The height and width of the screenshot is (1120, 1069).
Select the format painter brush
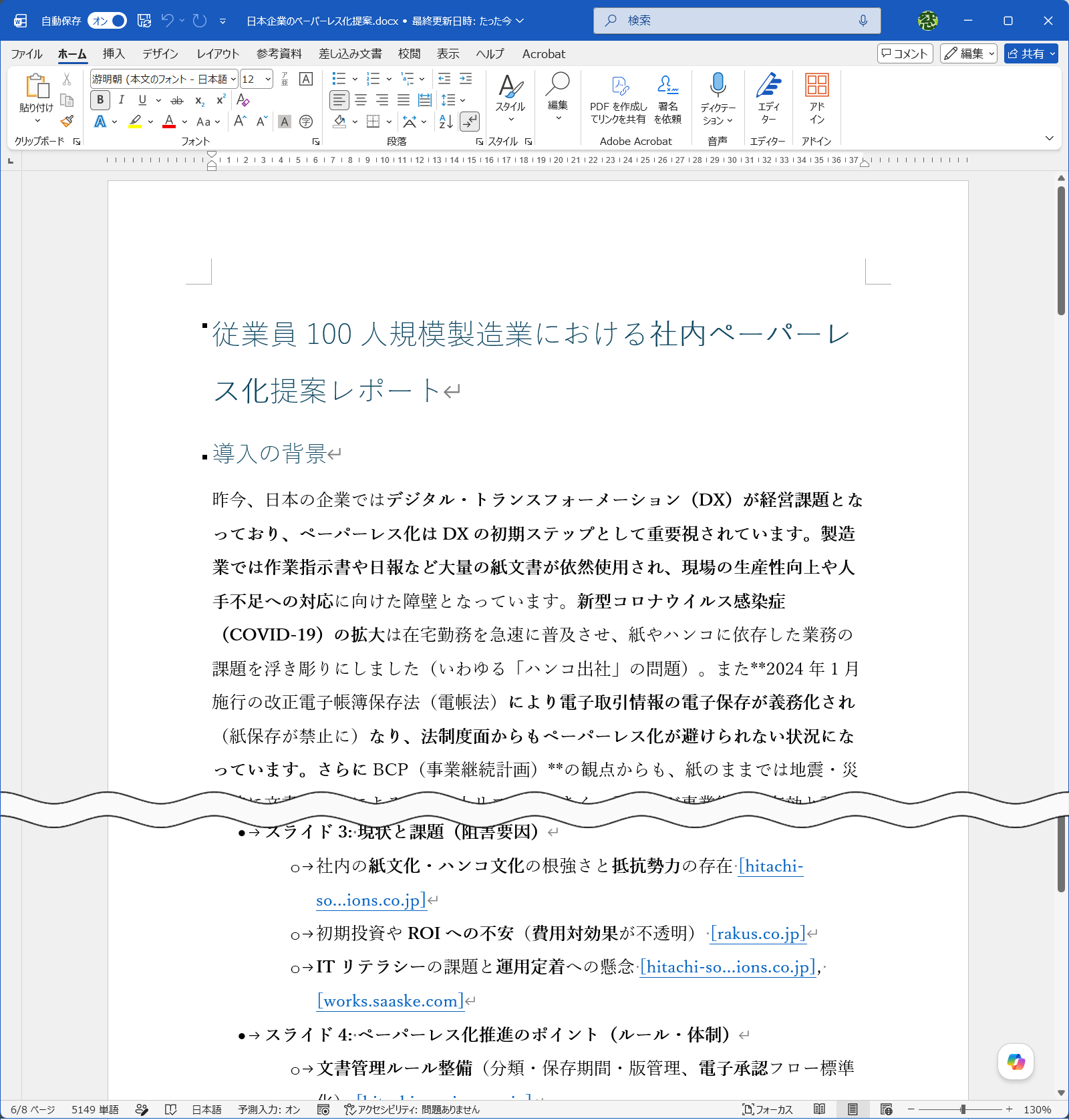(67, 122)
